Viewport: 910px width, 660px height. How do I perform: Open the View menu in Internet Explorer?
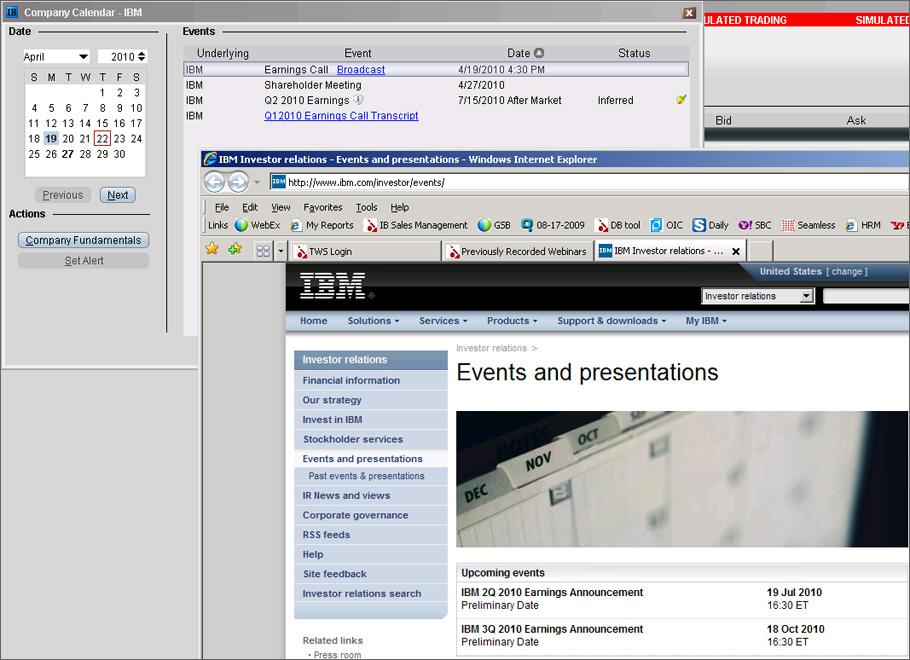pos(280,207)
